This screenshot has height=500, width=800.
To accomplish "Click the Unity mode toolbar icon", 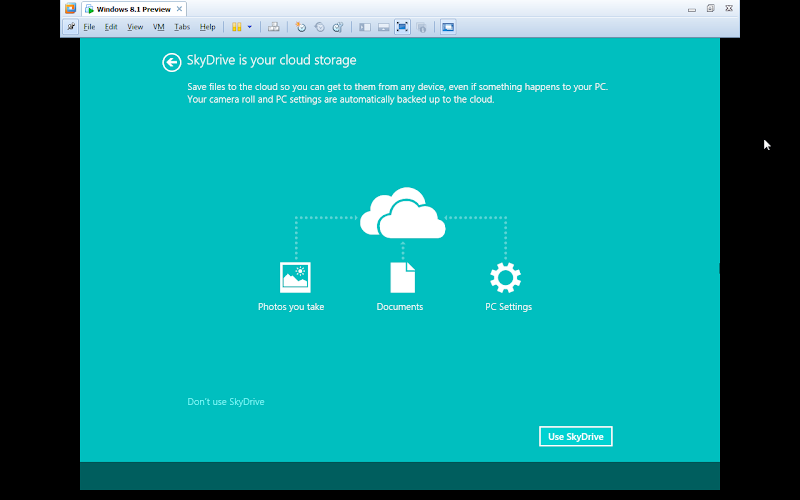I will pyautogui.click(x=421, y=27).
